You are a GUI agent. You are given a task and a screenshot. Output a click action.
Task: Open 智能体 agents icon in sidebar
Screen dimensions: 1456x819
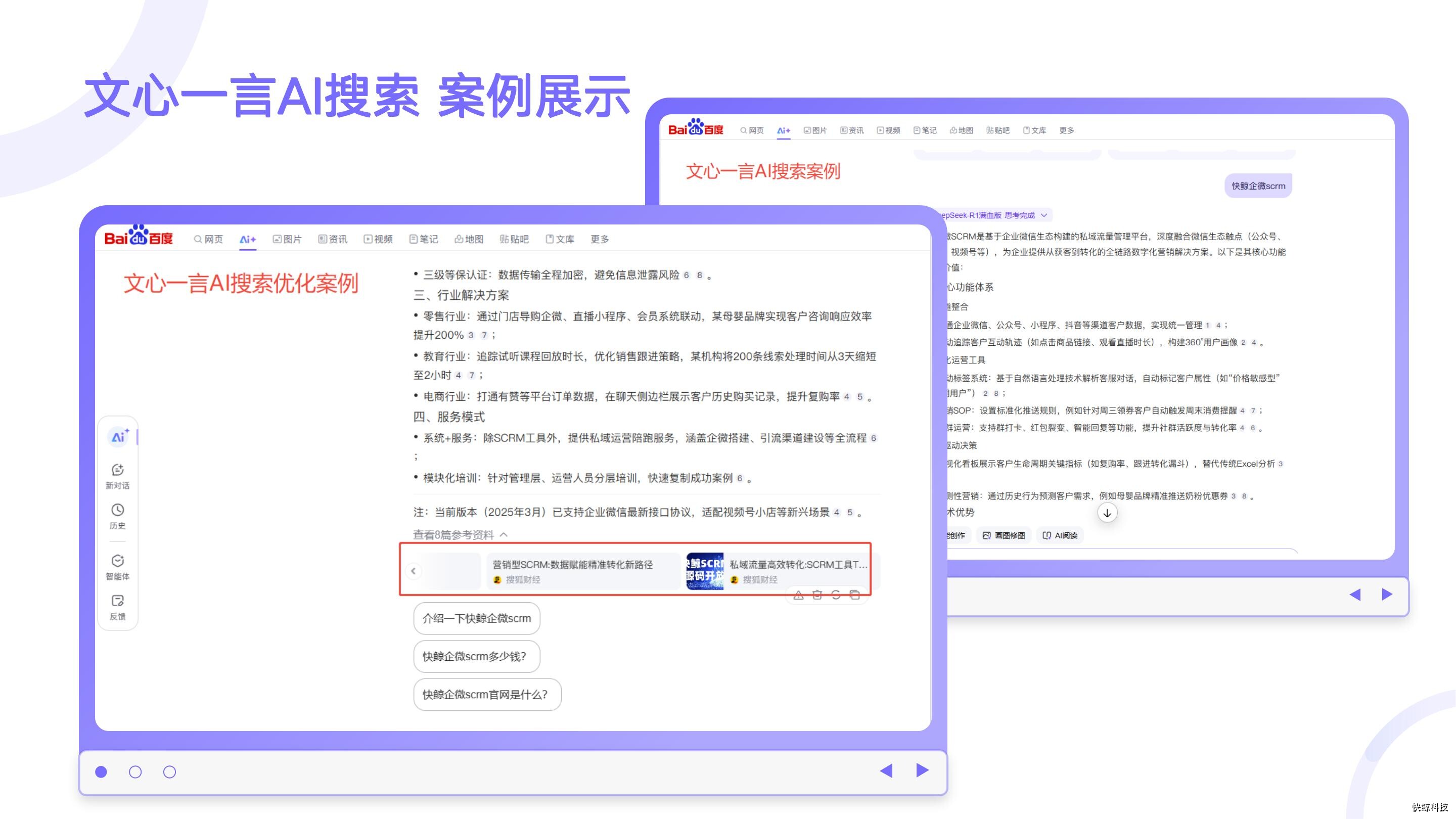118,567
